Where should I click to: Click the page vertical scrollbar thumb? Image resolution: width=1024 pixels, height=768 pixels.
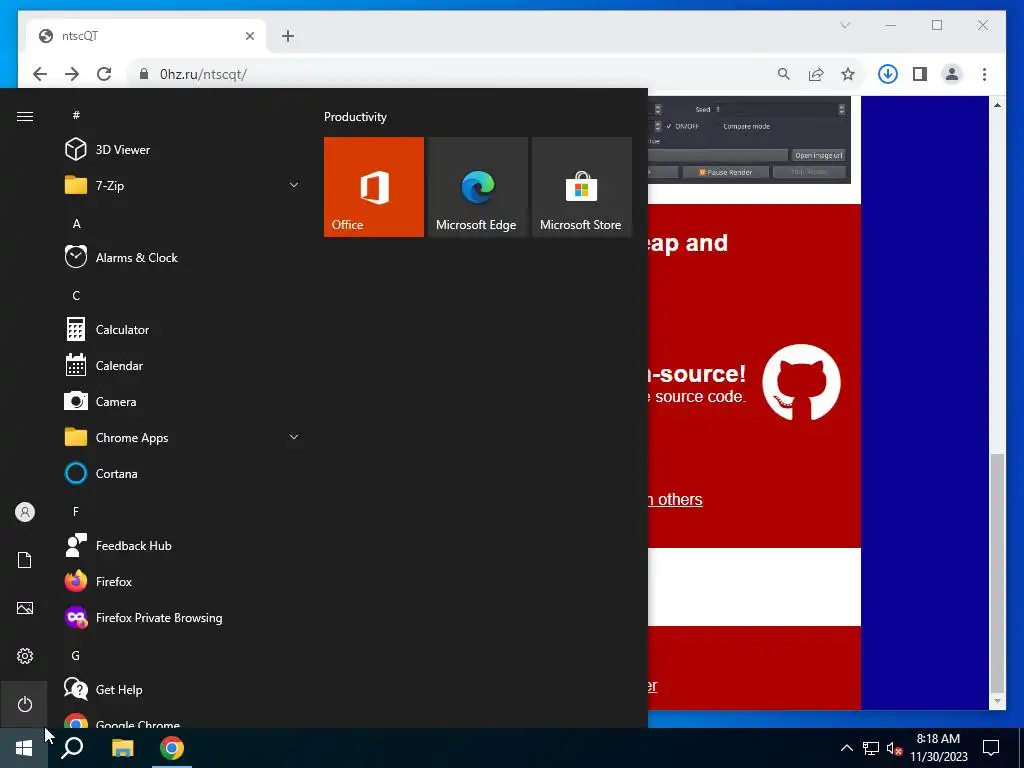pyautogui.click(x=997, y=572)
